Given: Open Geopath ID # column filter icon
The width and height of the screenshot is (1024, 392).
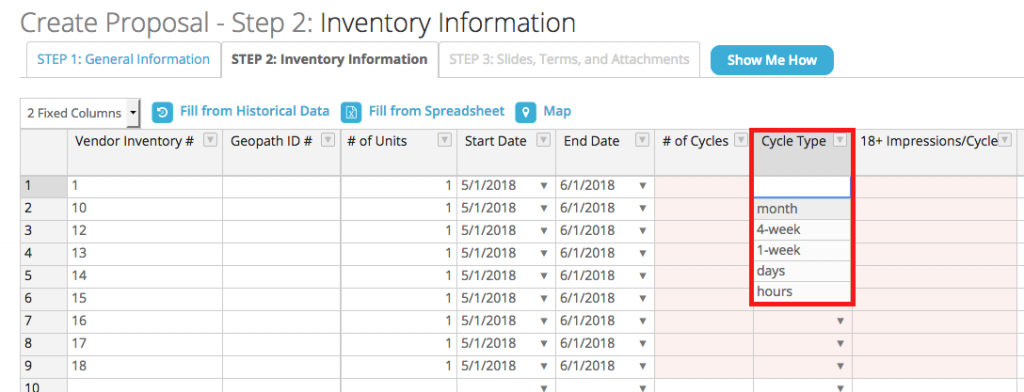Looking at the screenshot, I should click(328, 140).
